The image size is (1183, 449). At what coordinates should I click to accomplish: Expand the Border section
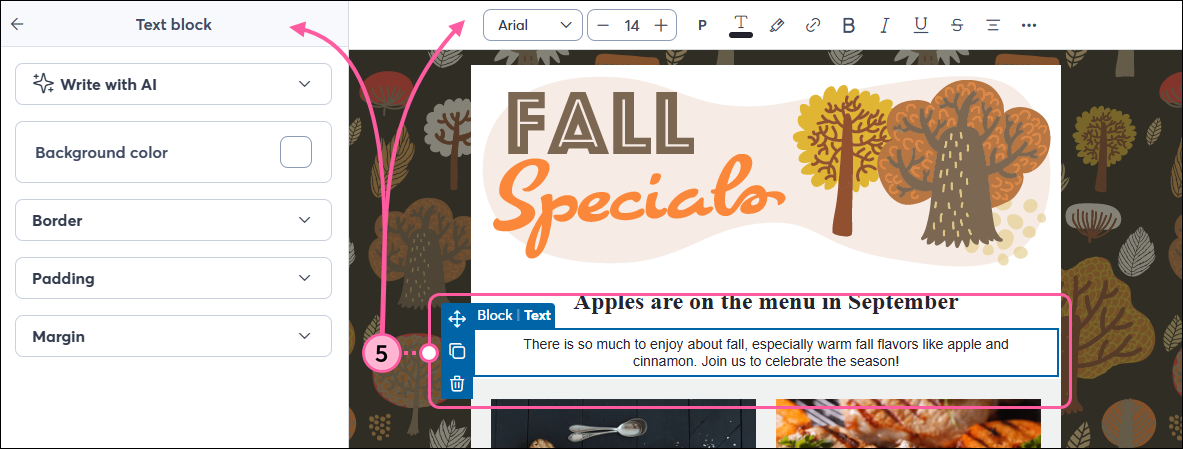pos(174,220)
